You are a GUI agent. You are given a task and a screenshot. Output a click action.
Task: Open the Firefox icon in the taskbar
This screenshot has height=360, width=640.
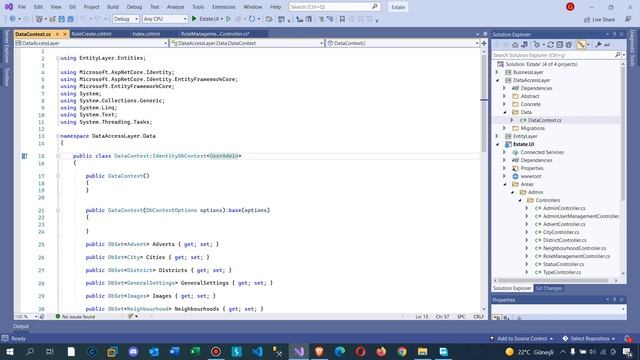[x=381, y=351]
